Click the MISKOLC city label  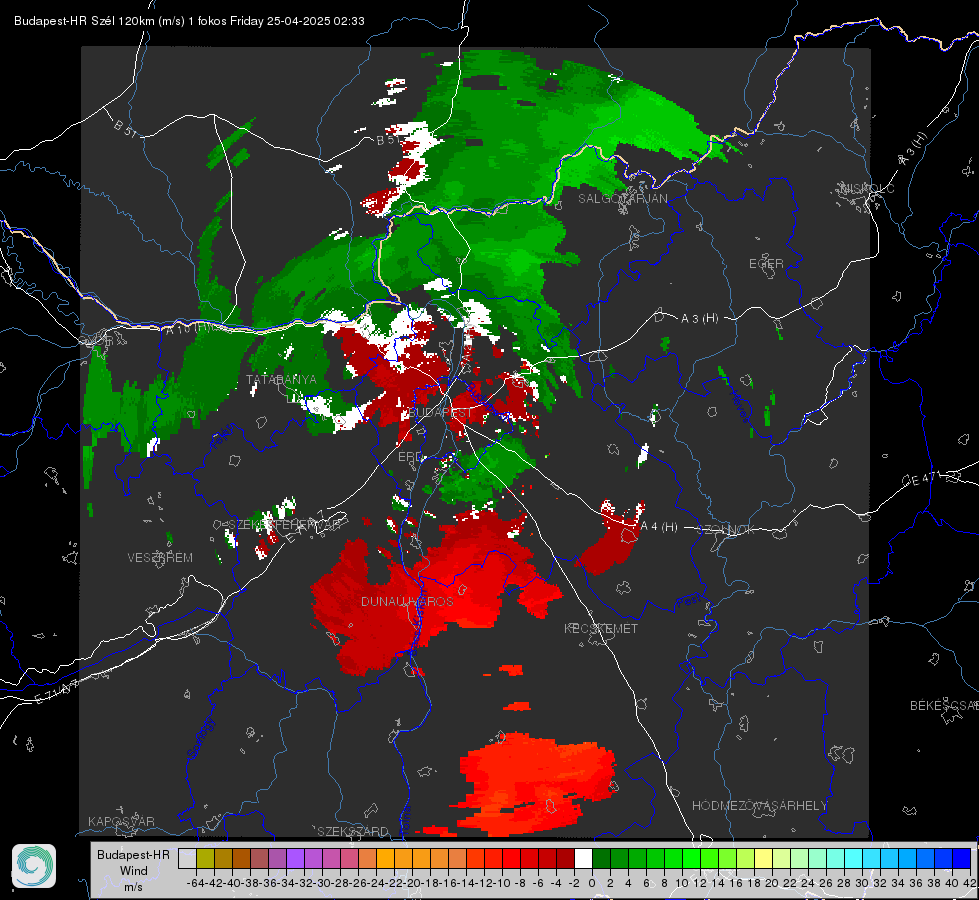click(867, 188)
